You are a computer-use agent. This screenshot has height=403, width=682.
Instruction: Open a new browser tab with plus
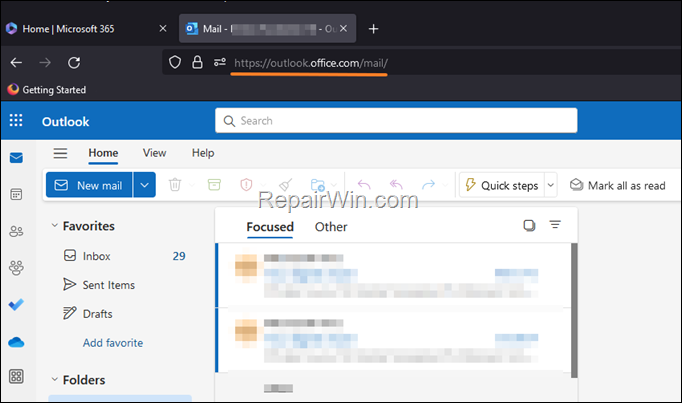coord(373,29)
